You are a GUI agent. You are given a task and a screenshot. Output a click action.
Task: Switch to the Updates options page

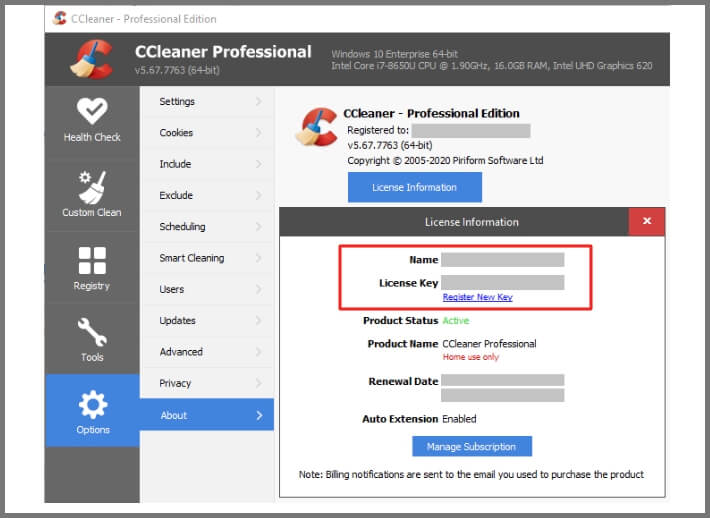click(x=178, y=321)
